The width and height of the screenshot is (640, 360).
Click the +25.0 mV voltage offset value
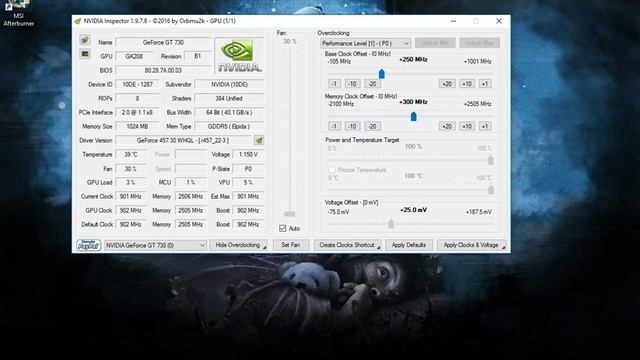pyautogui.click(x=413, y=210)
